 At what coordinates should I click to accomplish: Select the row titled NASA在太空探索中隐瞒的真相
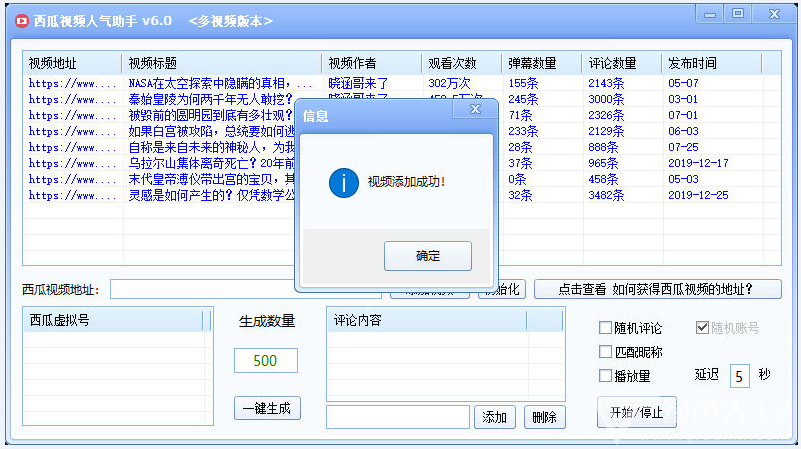(x=402, y=83)
